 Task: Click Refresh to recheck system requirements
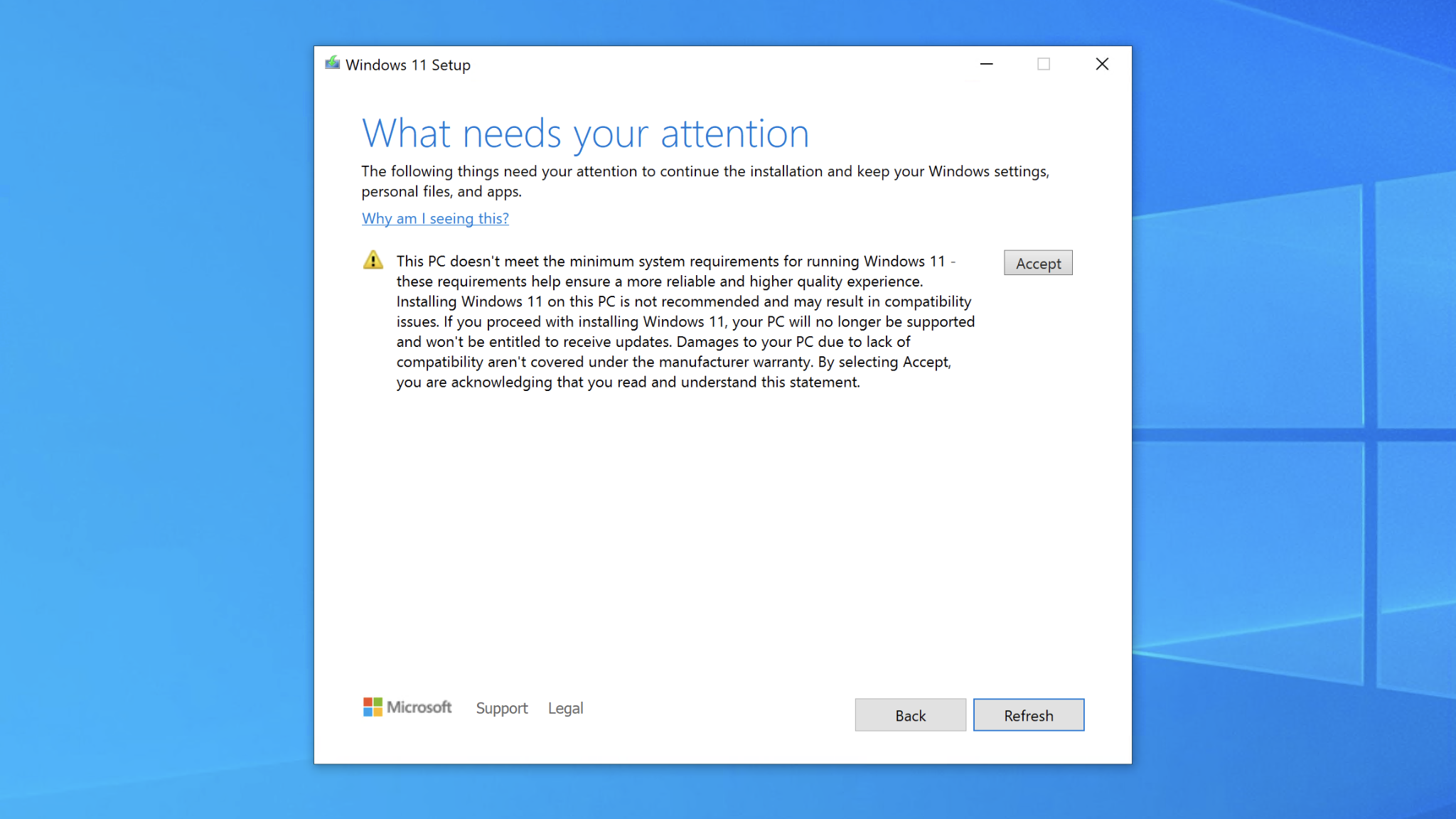pos(1028,714)
